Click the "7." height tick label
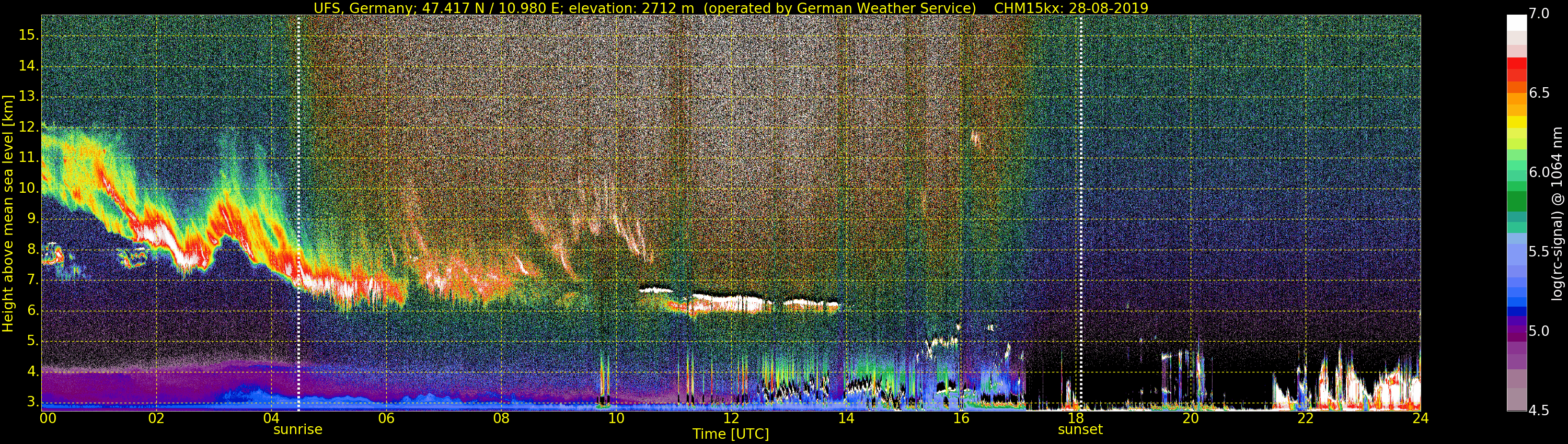 32,281
